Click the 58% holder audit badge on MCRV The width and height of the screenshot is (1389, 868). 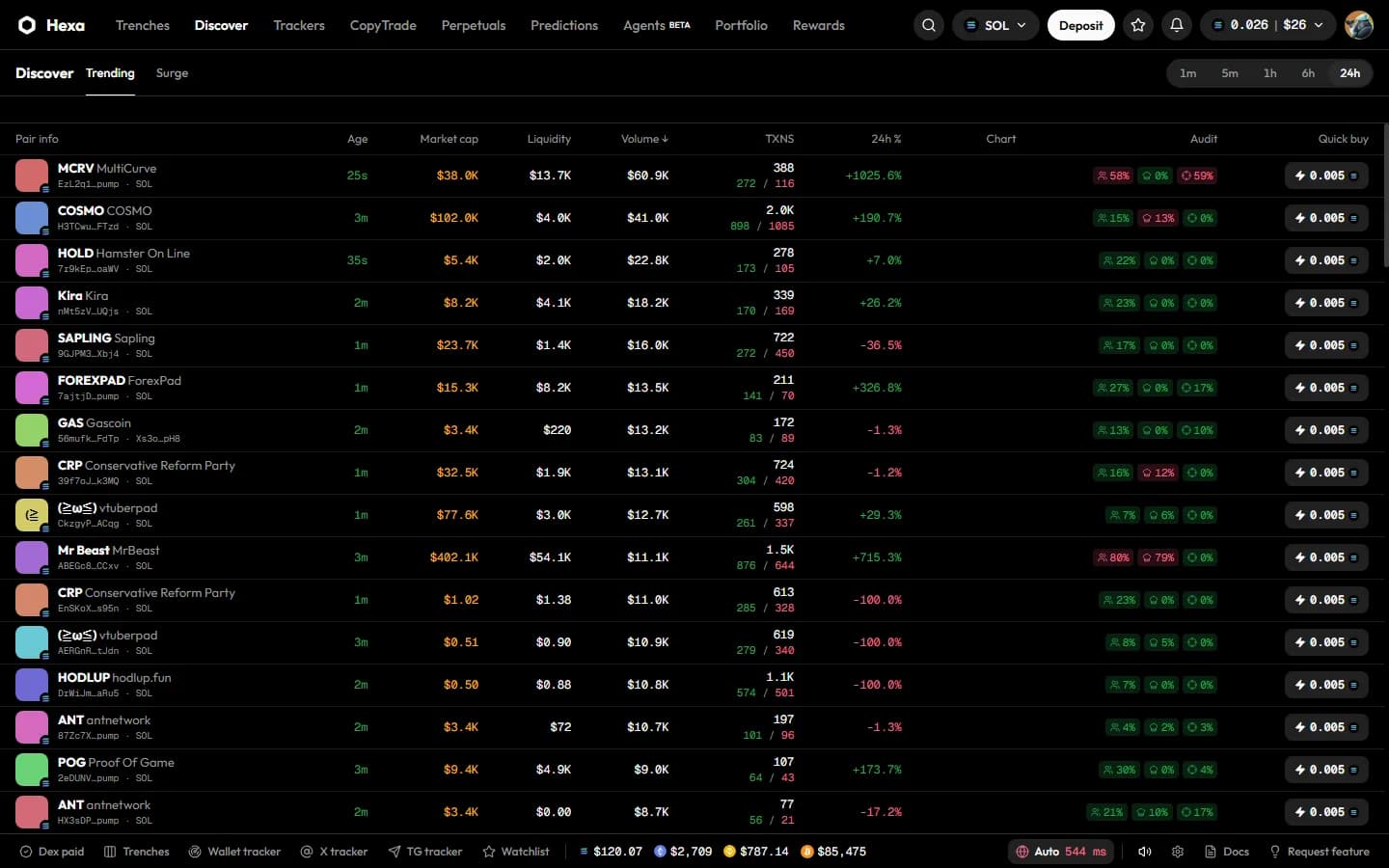click(1113, 176)
